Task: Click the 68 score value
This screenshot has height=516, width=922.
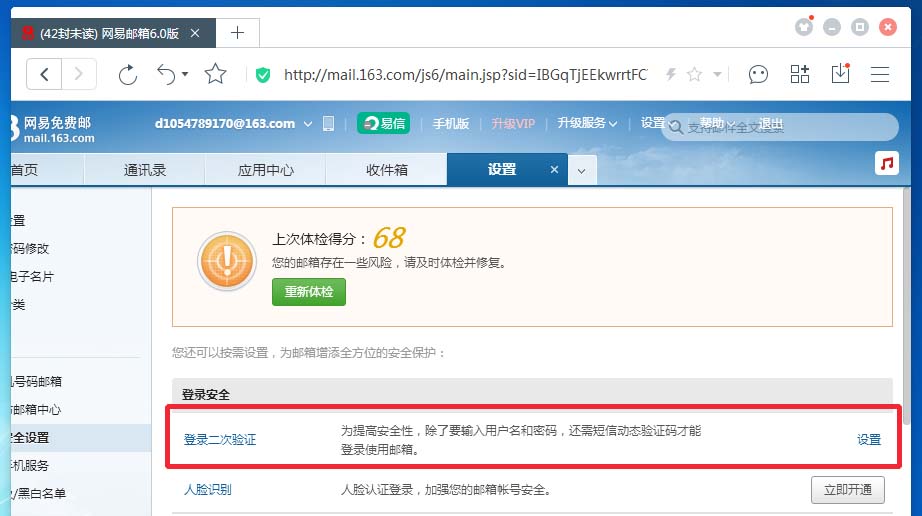Action: click(389, 238)
